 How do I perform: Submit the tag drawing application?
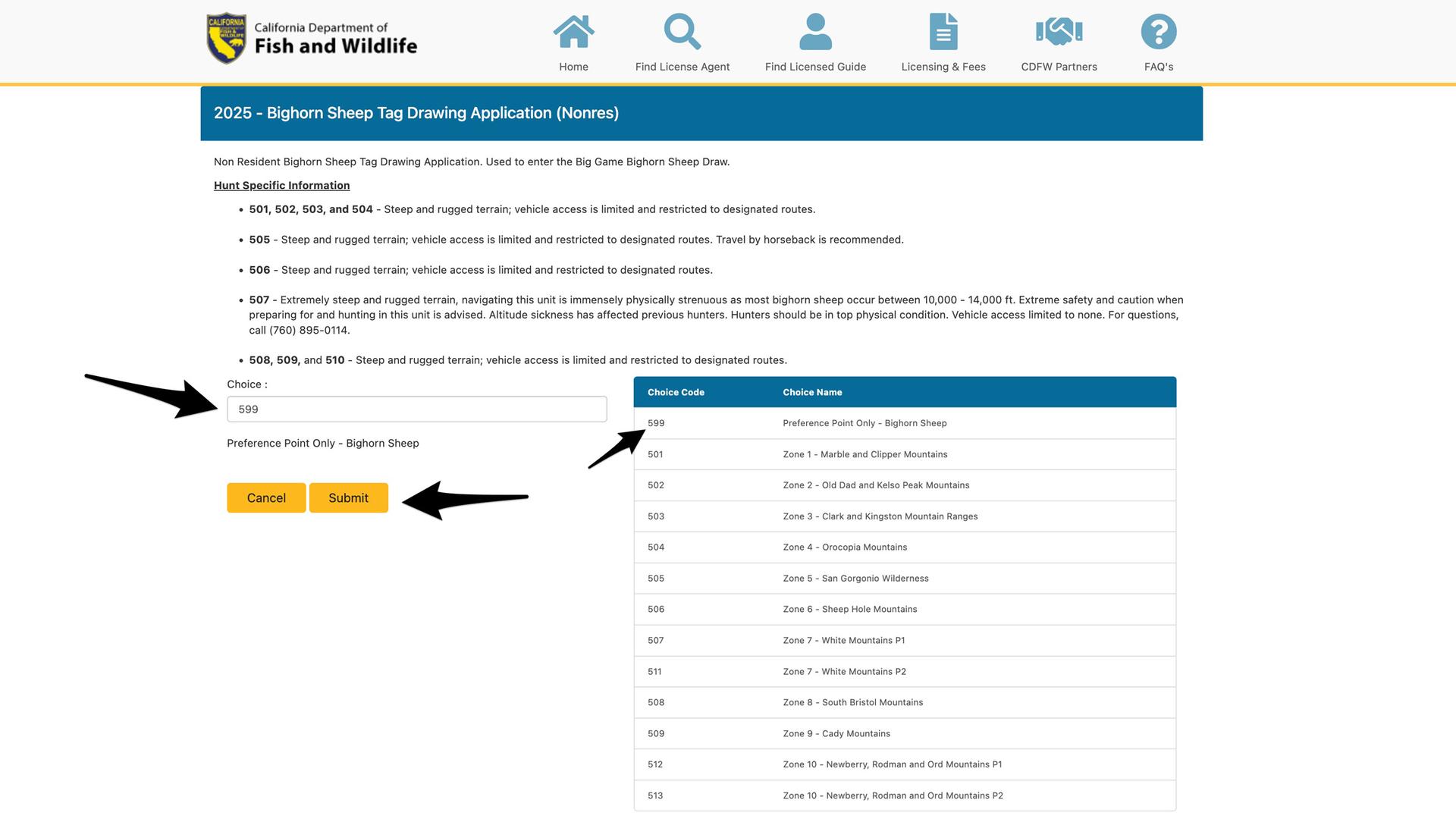(348, 498)
